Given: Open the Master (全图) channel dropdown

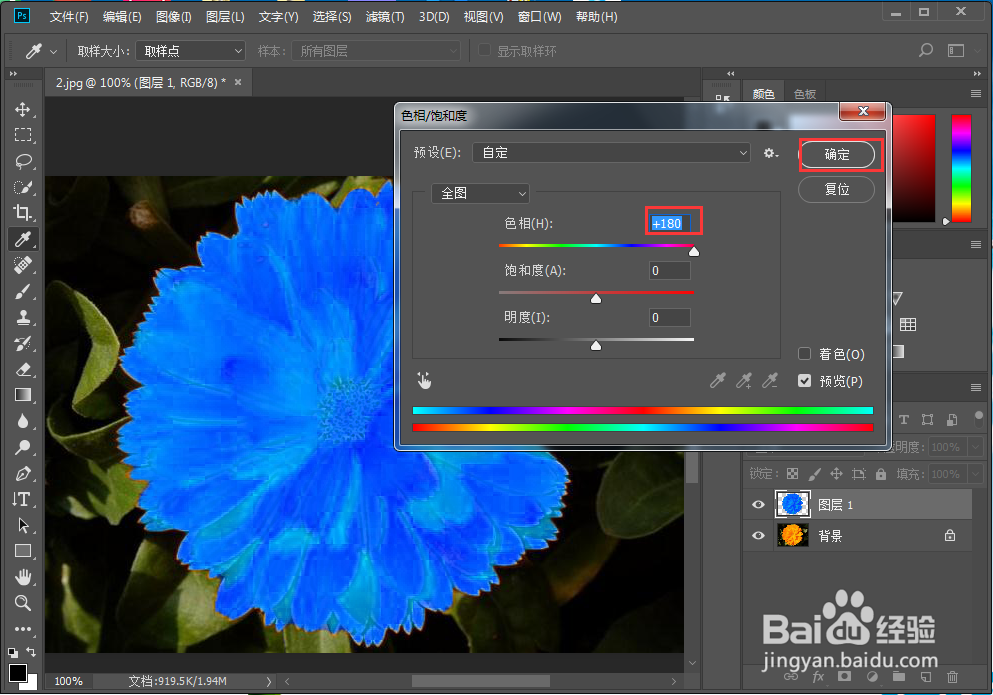Looking at the screenshot, I should pyautogui.click(x=480, y=193).
